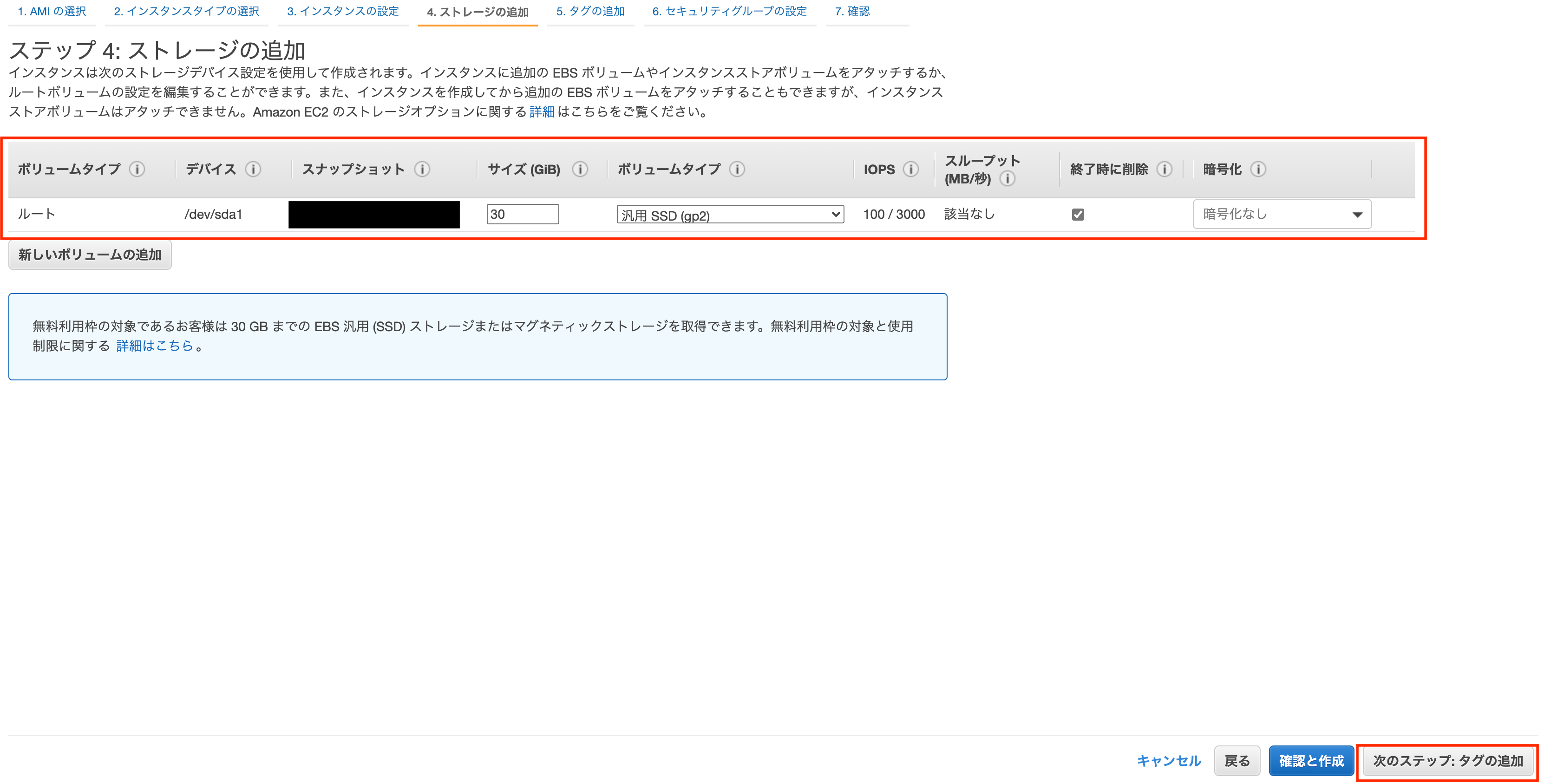Expand the 暗号化なし encryption dropdown
The width and height of the screenshot is (1544, 784).
click(x=1282, y=214)
